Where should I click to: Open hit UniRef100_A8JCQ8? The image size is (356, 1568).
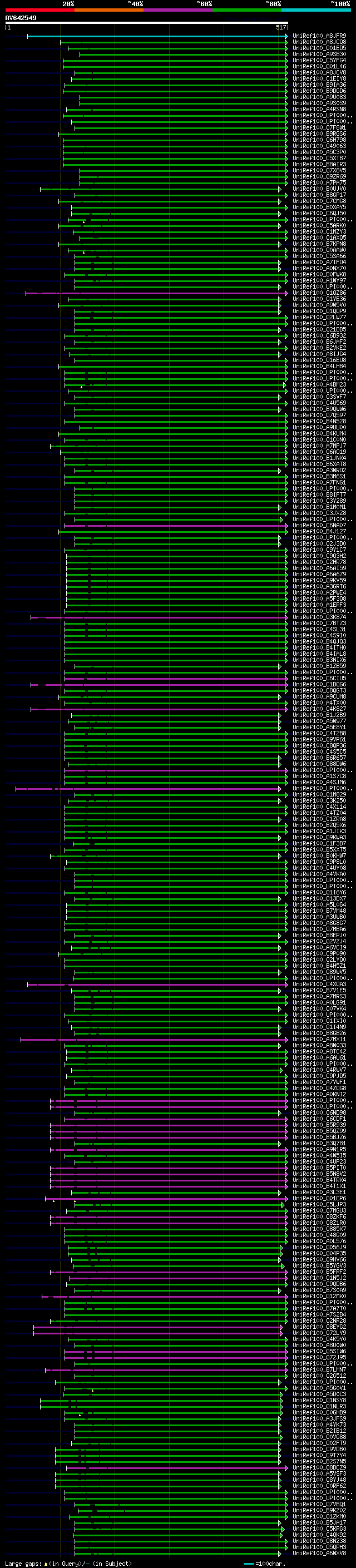tap(319, 42)
